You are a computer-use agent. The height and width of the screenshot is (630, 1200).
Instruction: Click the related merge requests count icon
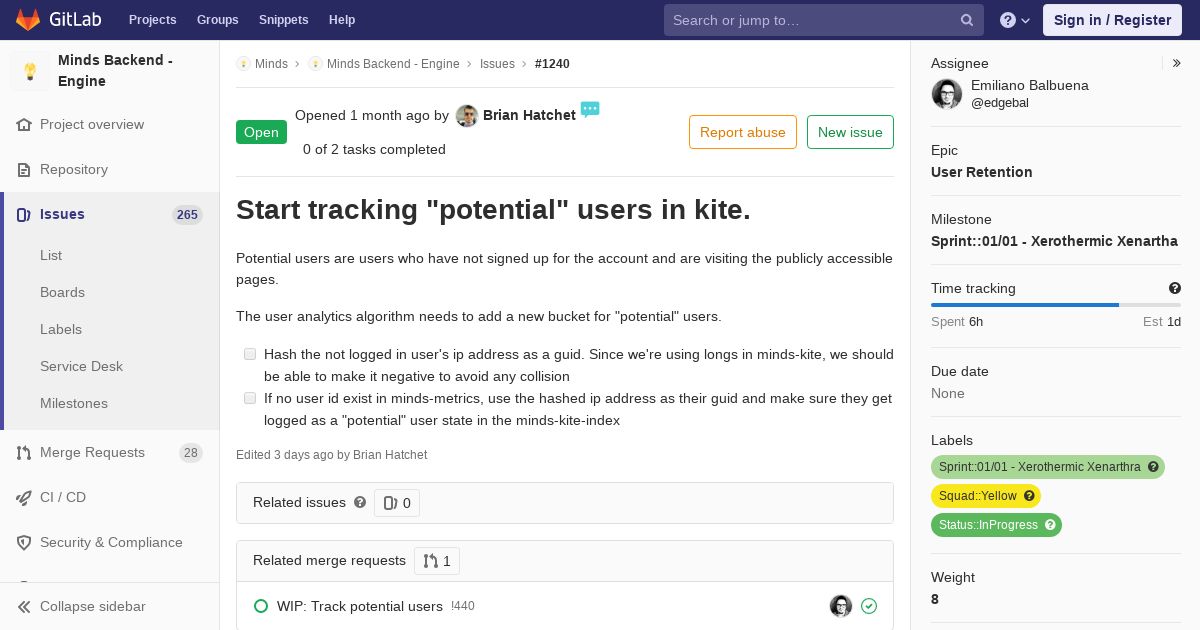tap(430, 561)
